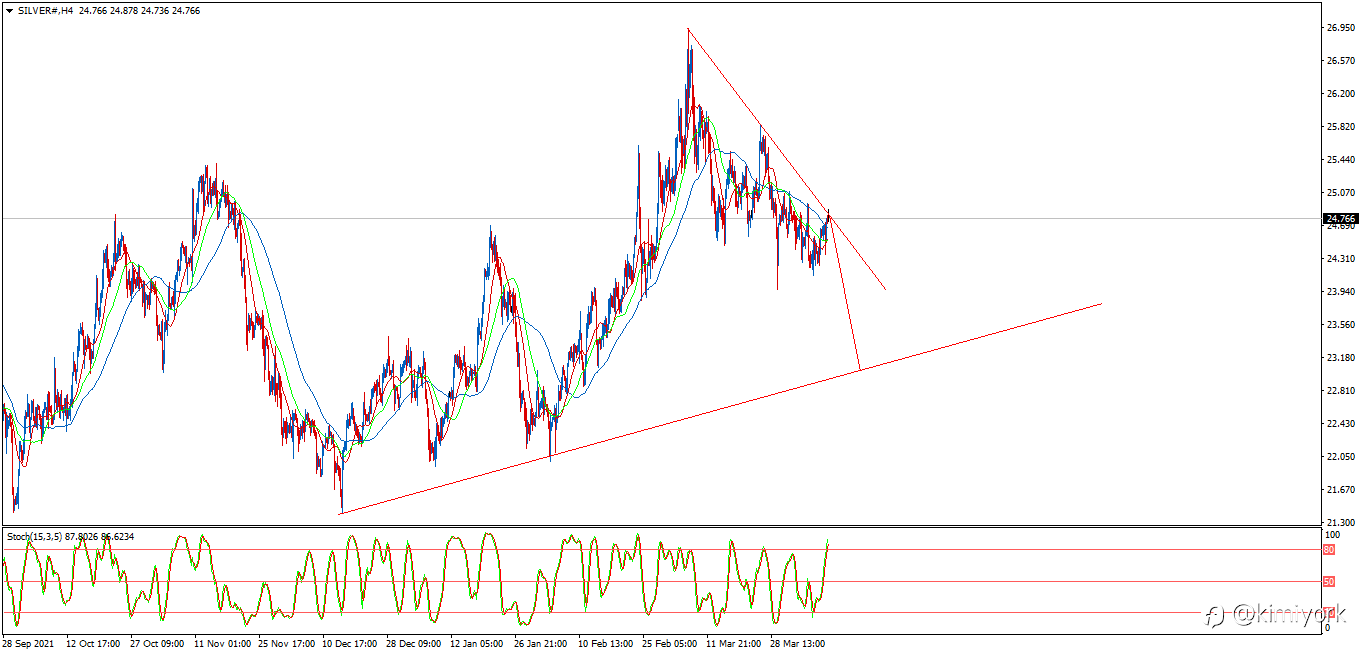The height and width of the screenshot is (655, 1362).
Task: Click price scale label 26.950
Action: pos(1340,28)
